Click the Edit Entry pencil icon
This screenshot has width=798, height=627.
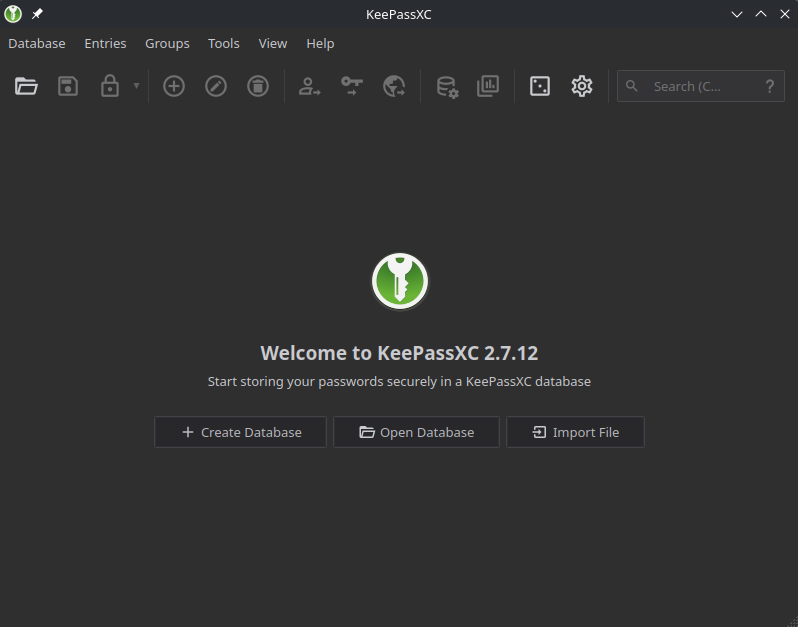pos(216,86)
